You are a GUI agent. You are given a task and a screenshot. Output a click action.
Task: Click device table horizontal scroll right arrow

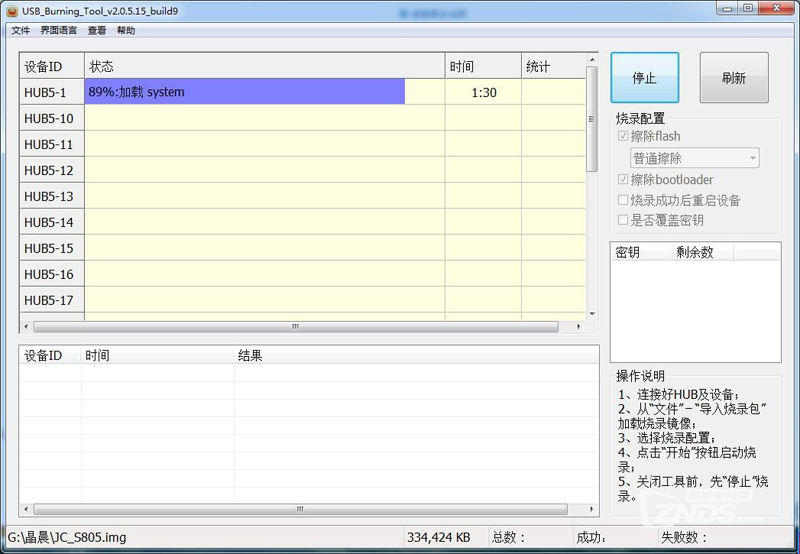point(579,326)
